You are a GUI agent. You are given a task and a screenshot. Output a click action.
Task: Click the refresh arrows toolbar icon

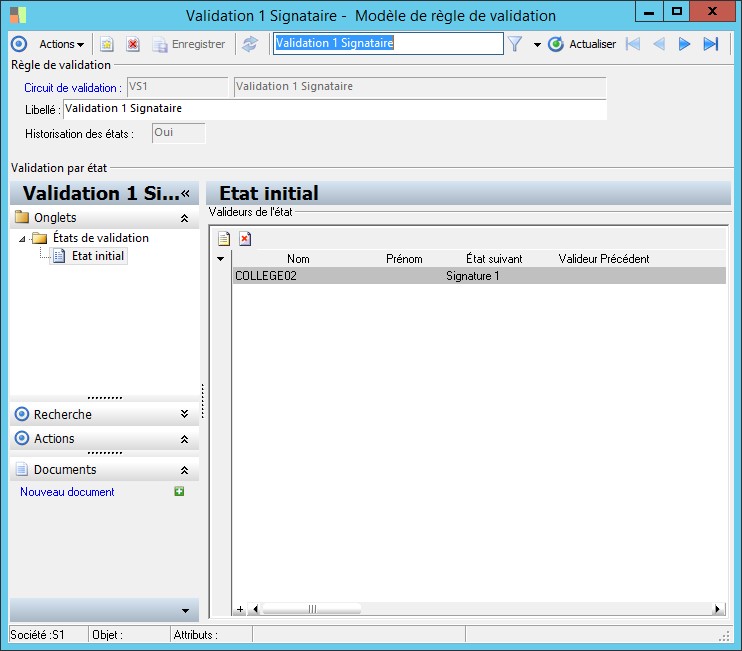[x=250, y=44]
